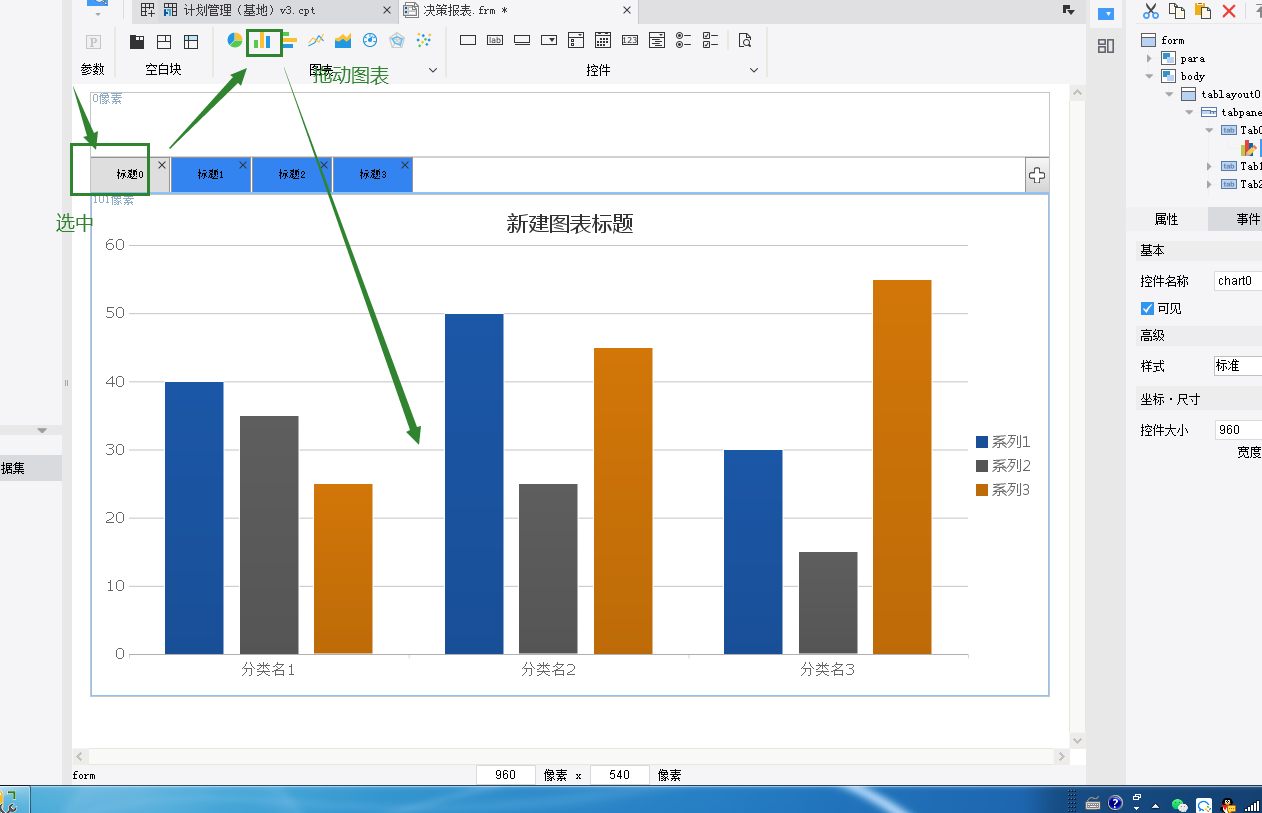Expand the para node in the tree

1149,59
